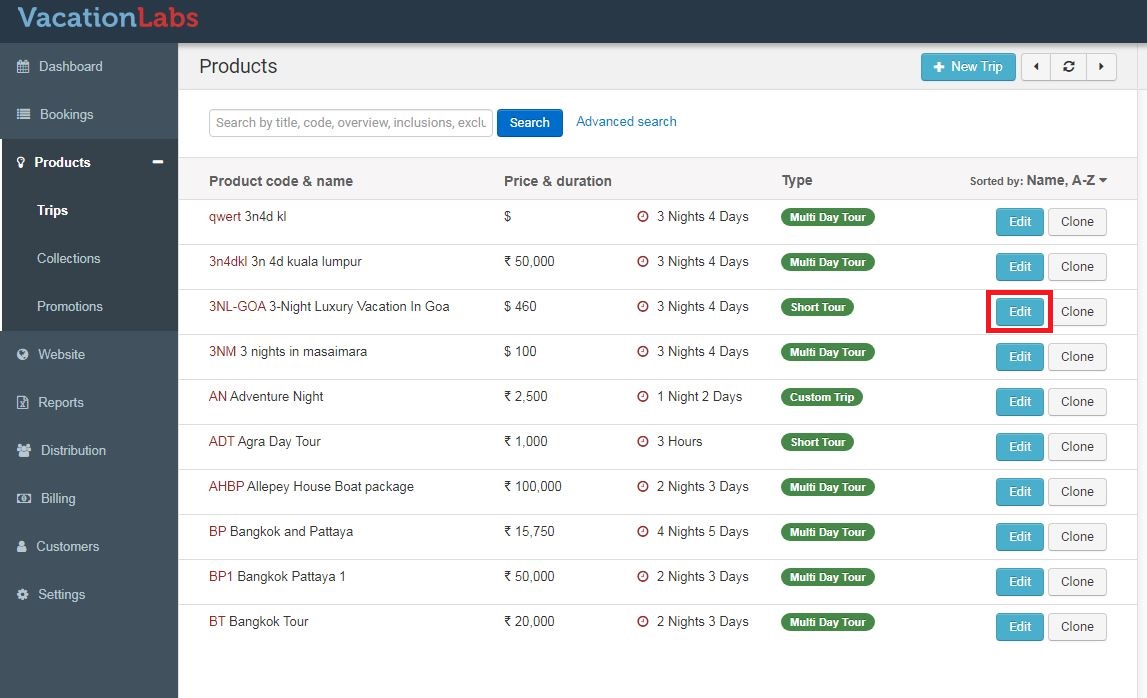1147x698 pixels.
Task: Edit the Agra Day Tour trip
Action: point(1020,447)
